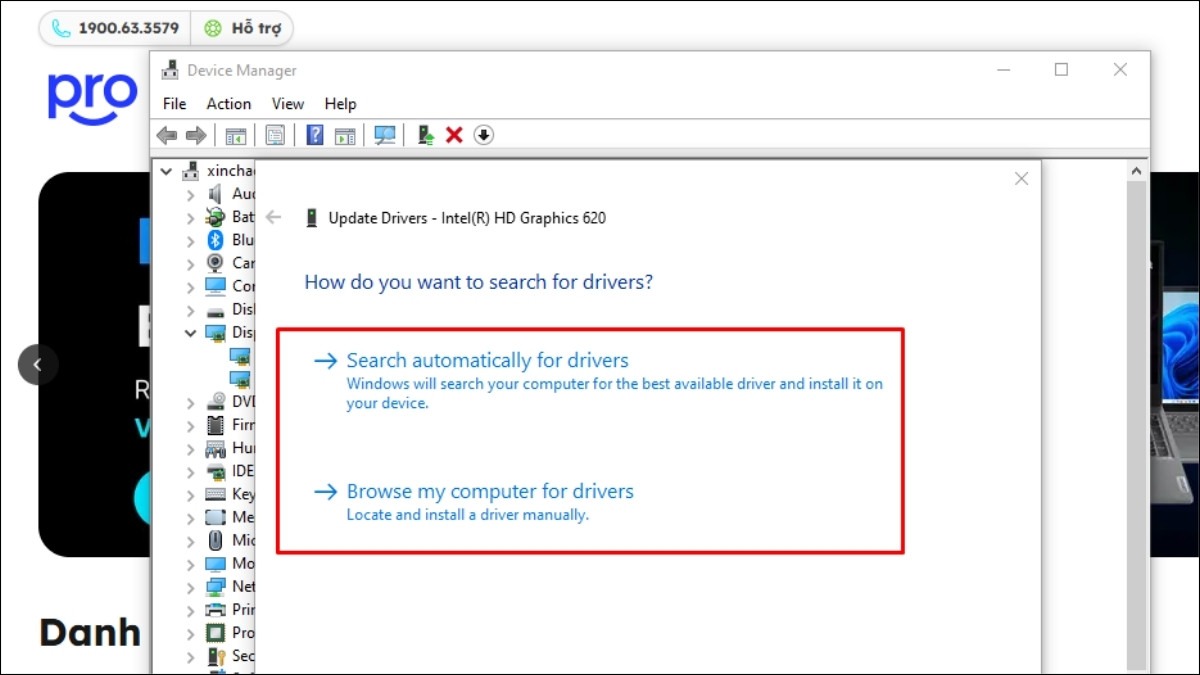The width and height of the screenshot is (1200, 675).
Task: Click the Hỗ trợ support button on webpage
Action: tap(241, 28)
